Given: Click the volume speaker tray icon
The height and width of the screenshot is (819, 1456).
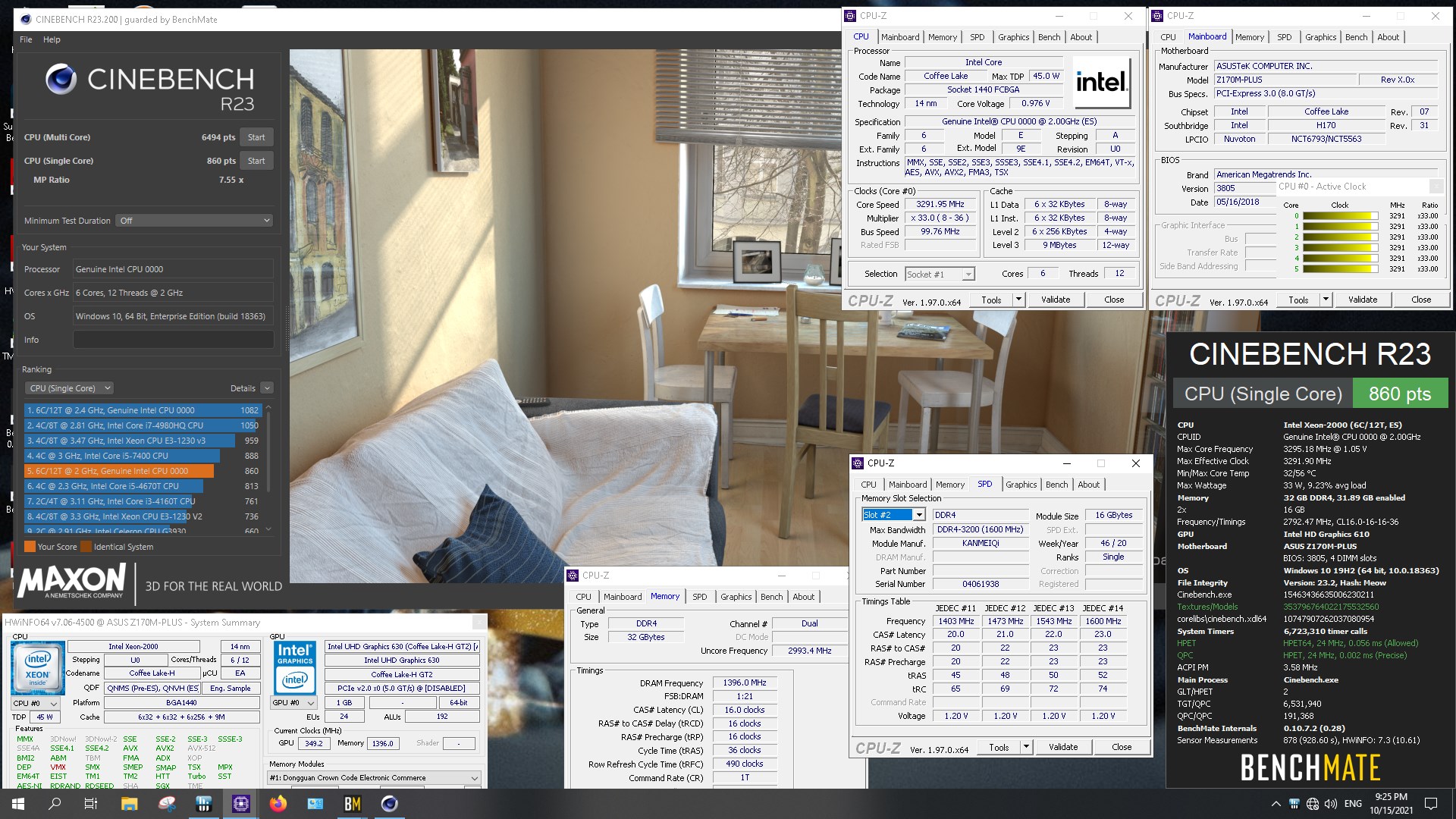Looking at the screenshot, I should click(x=1330, y=804).
